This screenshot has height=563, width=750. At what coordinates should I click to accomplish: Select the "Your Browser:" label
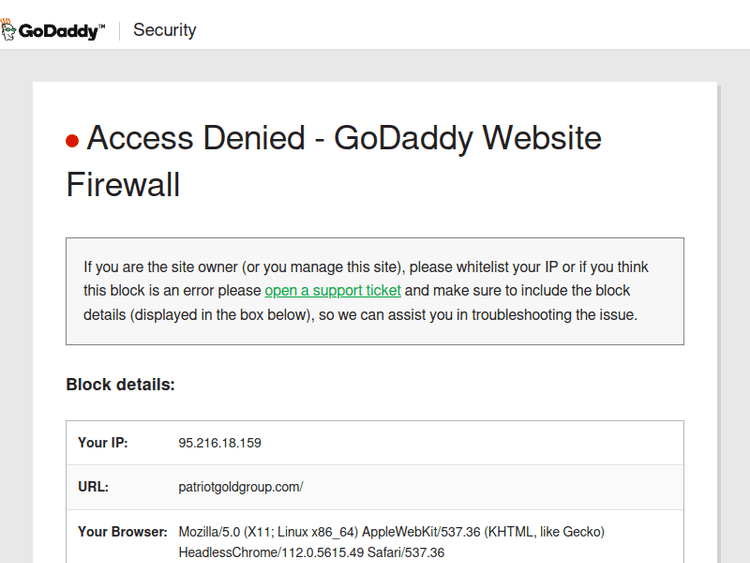click(x=122, y=532)
